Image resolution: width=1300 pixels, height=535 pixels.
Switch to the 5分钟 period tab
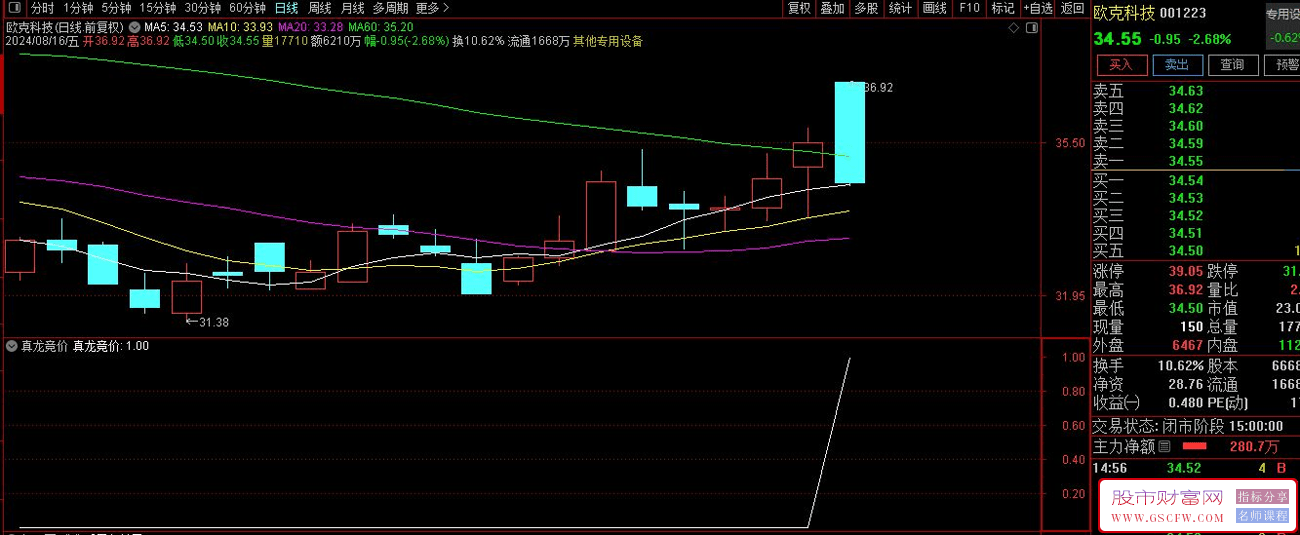[x=117, y=8]
